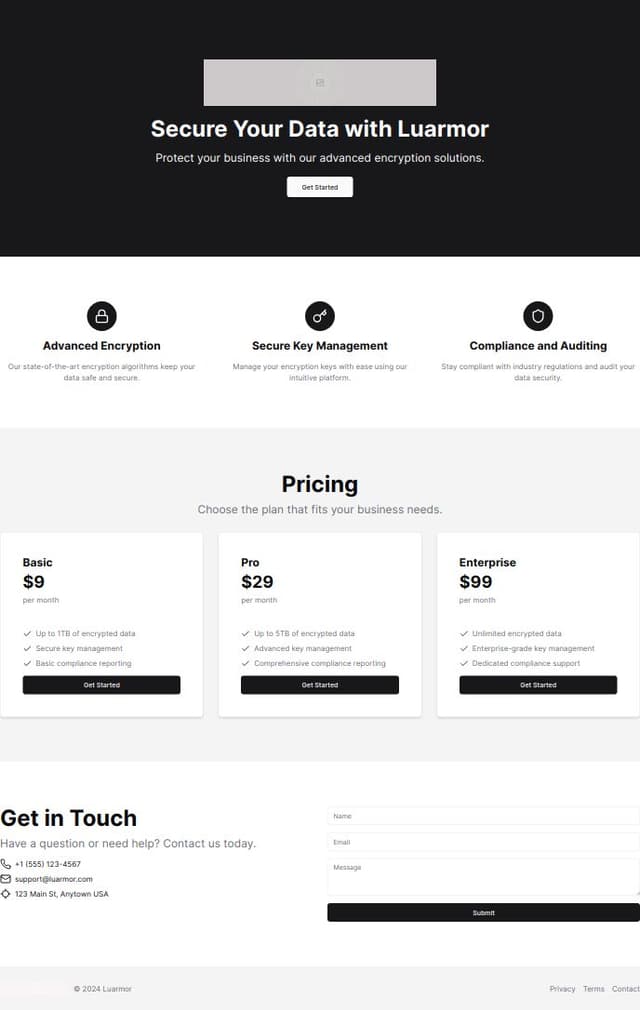The image size is (640, 1010).
Task: Submit the contact form
Action: click(x=484, y=912)
